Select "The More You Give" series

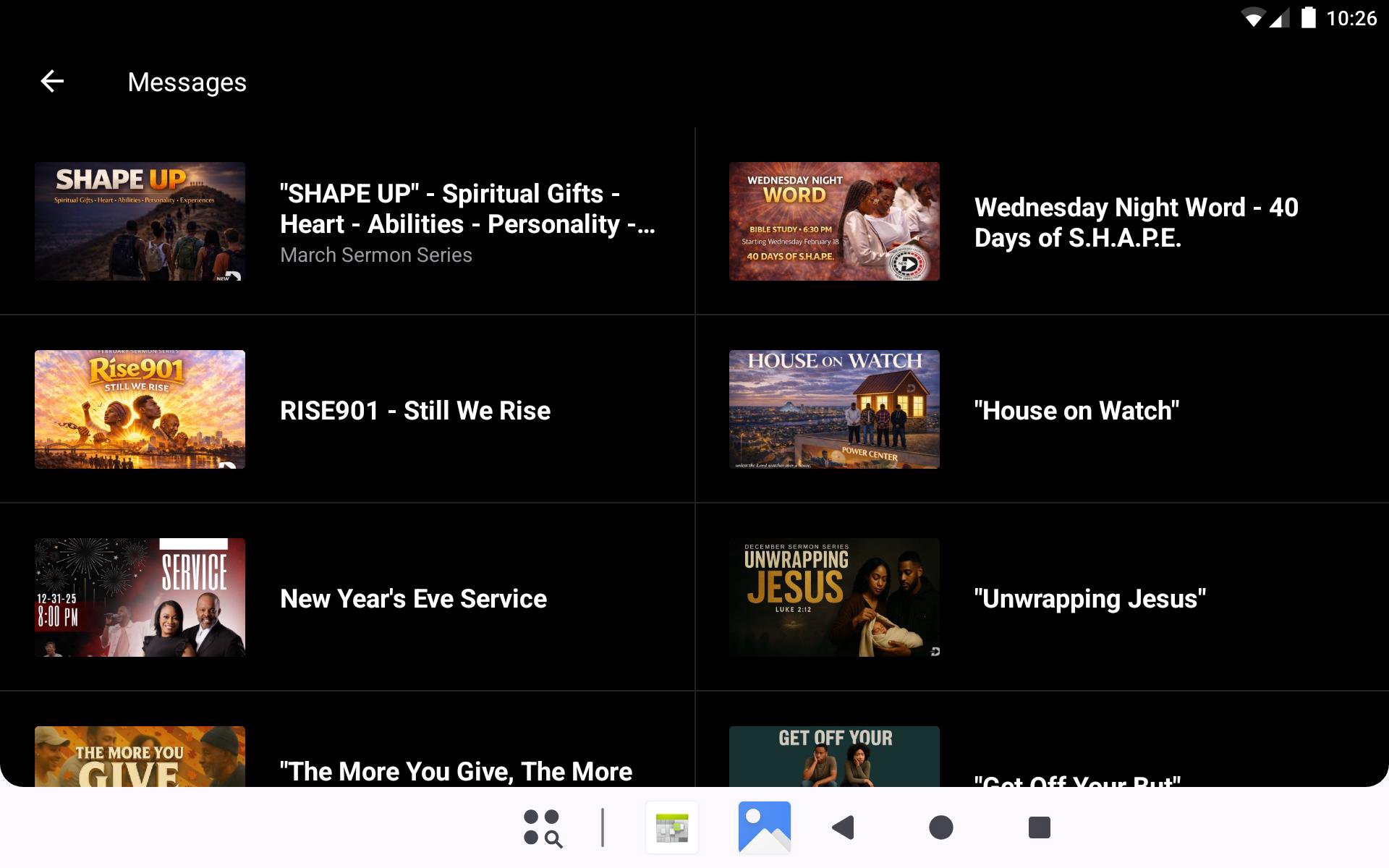456,771
